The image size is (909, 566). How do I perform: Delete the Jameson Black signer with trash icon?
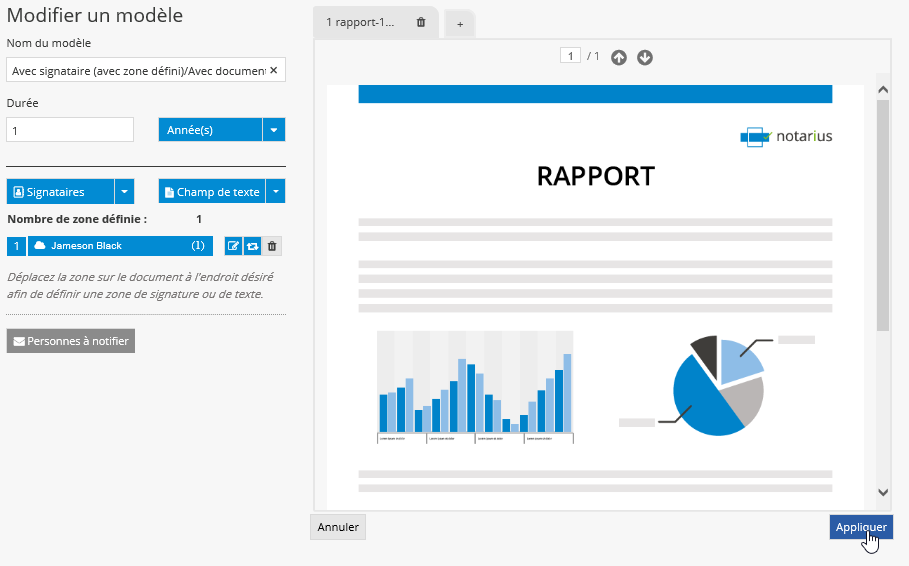[x=272, y=246]
